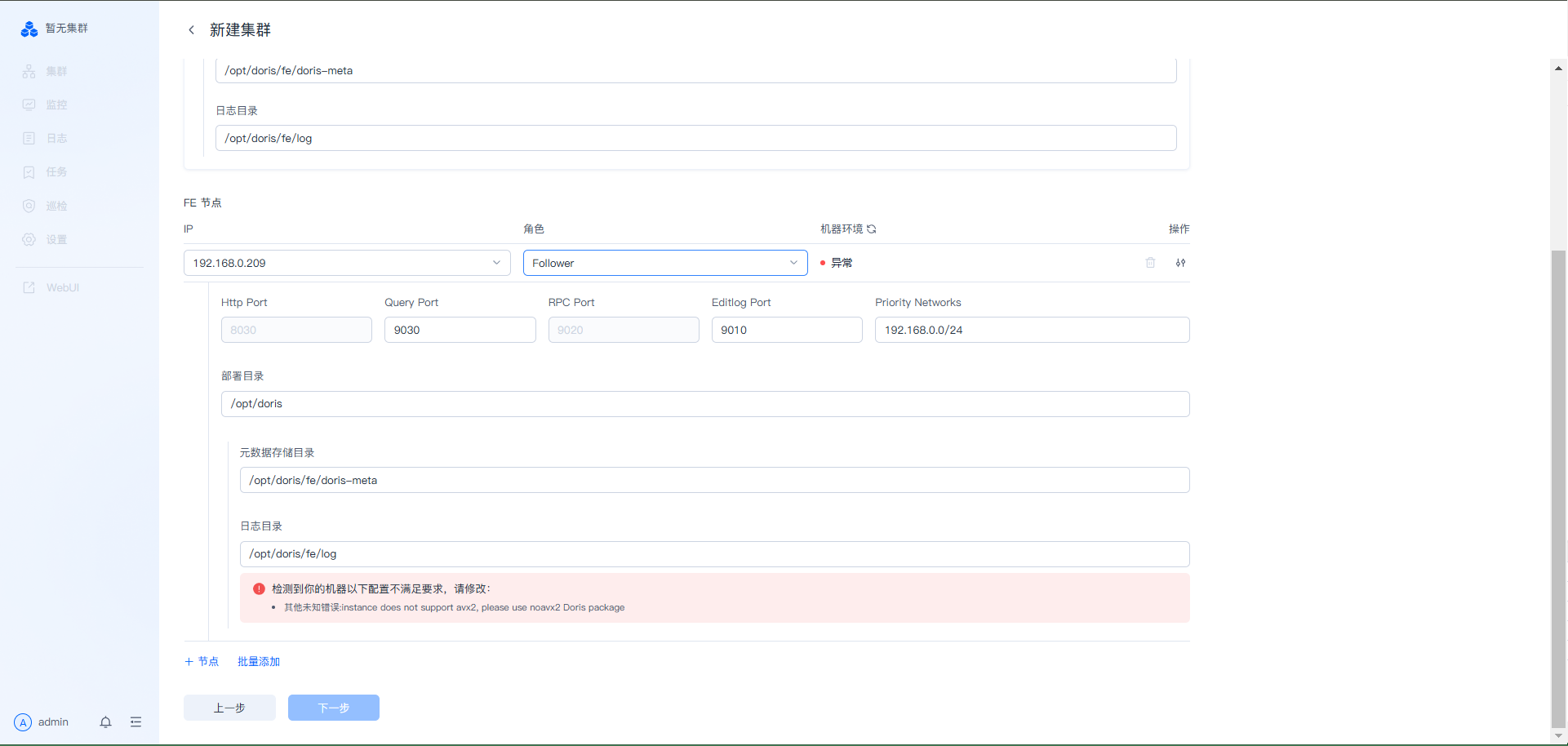
Task: Open the WebUI sidebar link
Action: coord(62,288)
